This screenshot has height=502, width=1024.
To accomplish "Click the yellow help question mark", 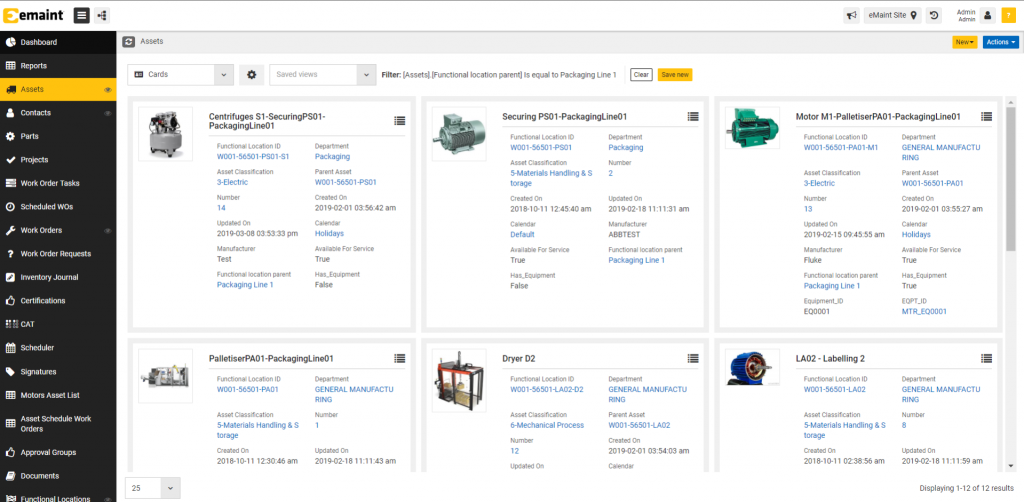I will coord(1009,15).
